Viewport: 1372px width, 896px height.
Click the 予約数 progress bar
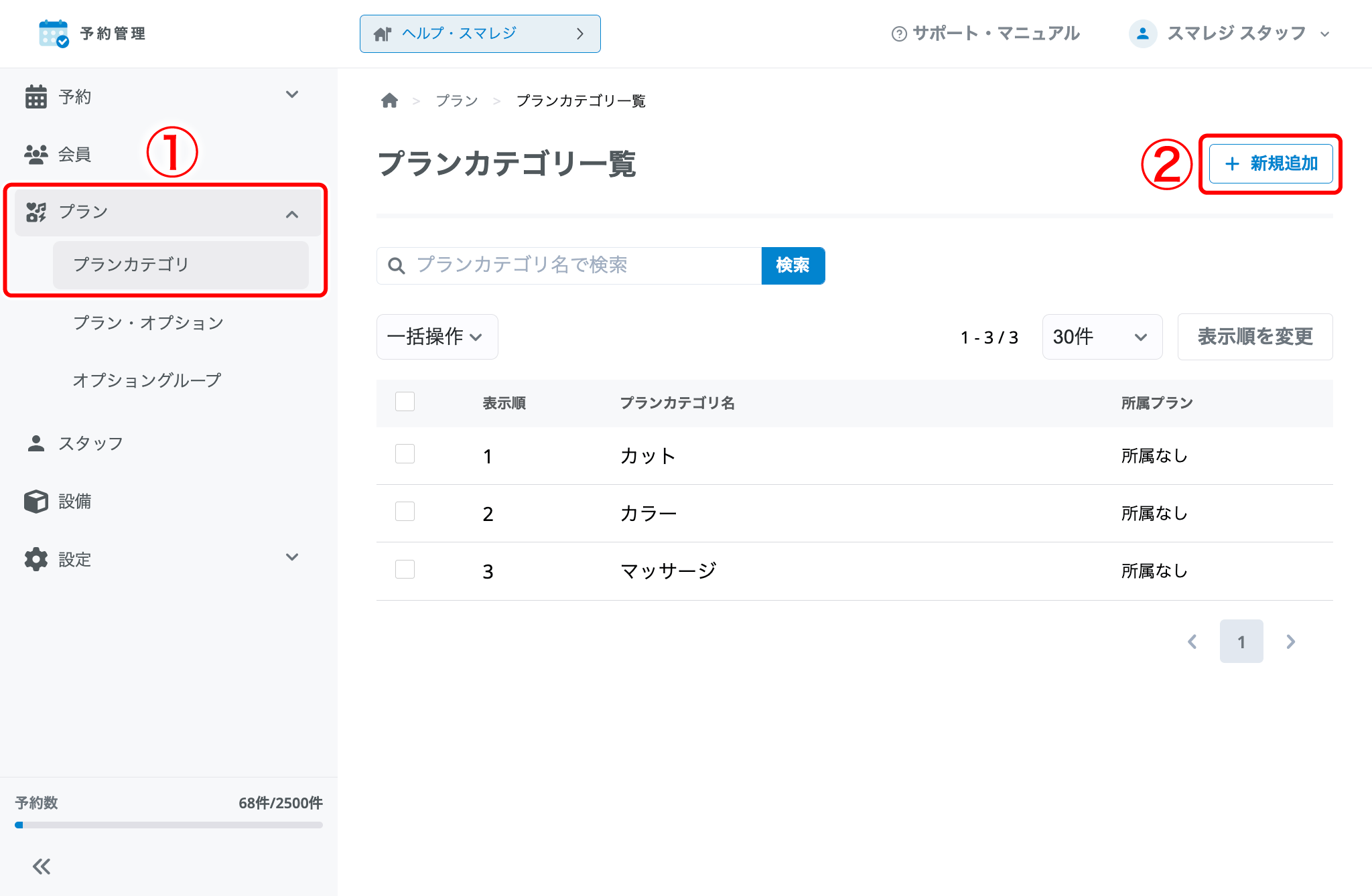click(169, 825)
